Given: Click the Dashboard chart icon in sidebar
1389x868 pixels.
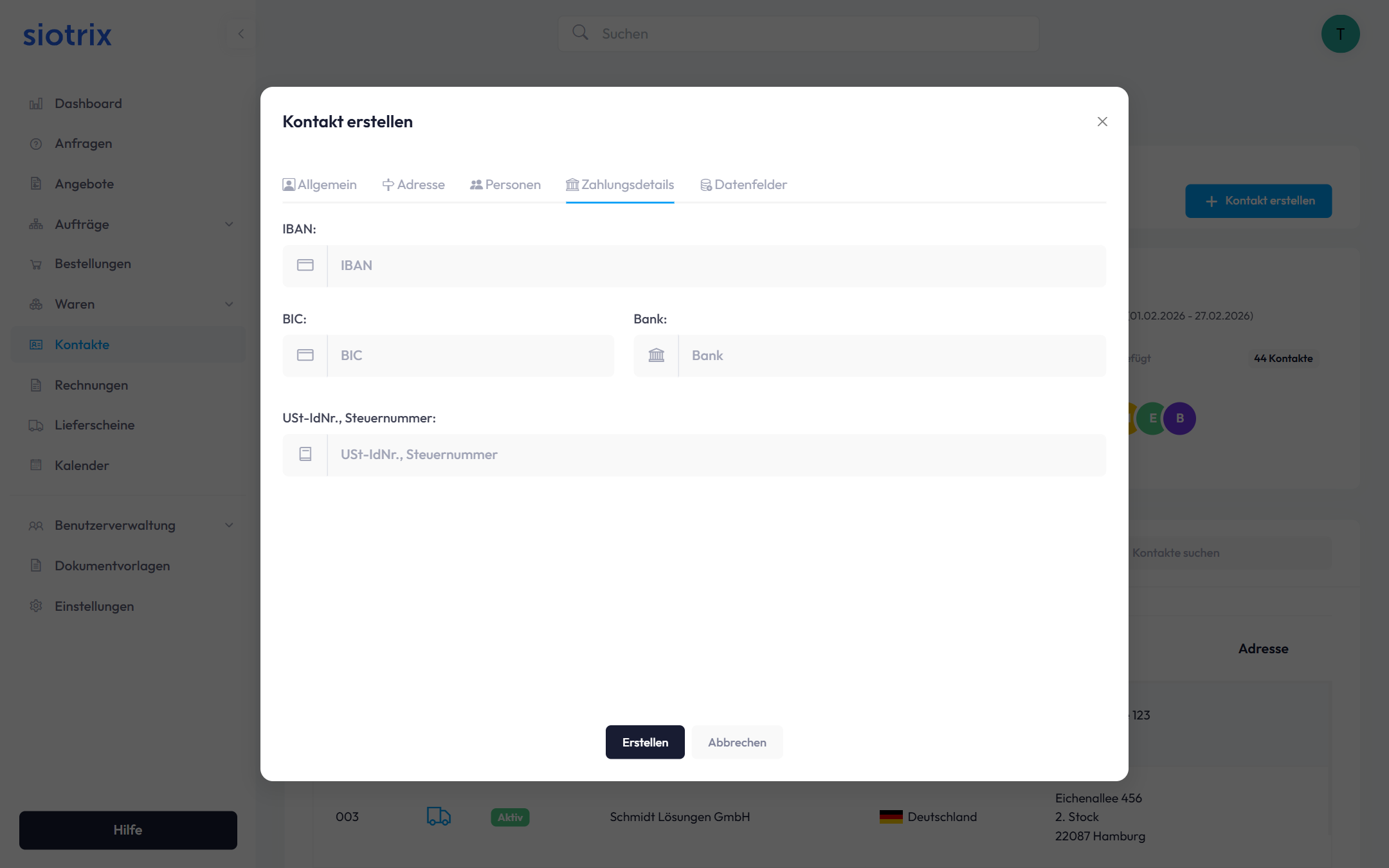Looking at the screenshot, I should pyautogui.click(x=36, y=104).
